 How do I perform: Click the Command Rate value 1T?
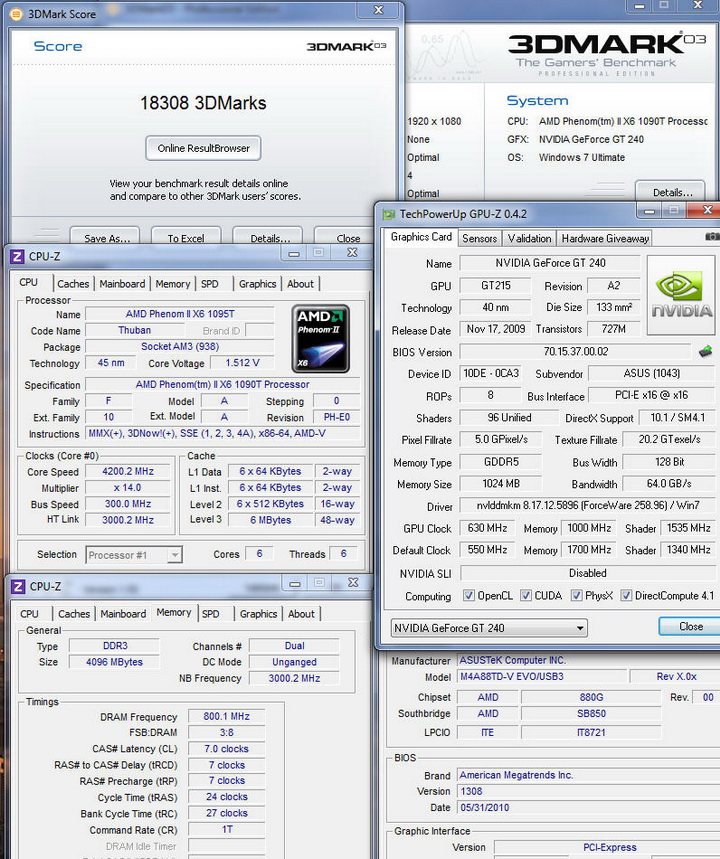click(x=226, y=830)
